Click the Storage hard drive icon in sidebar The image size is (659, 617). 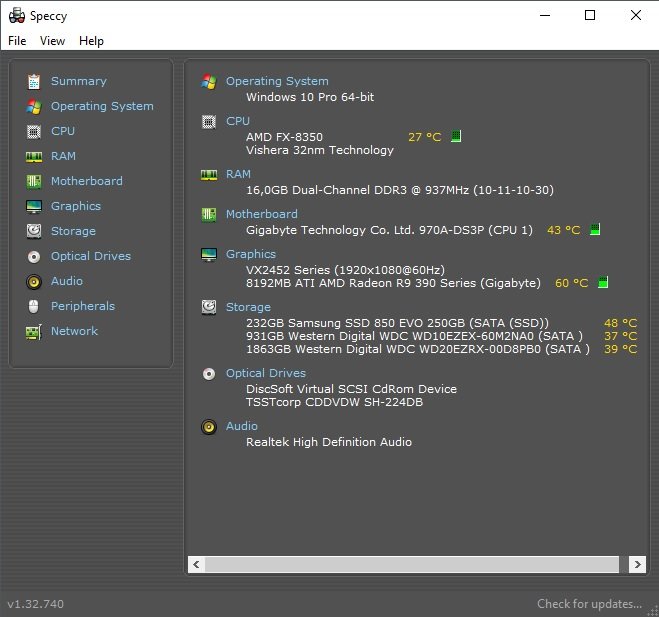click(x=34, y=231)
